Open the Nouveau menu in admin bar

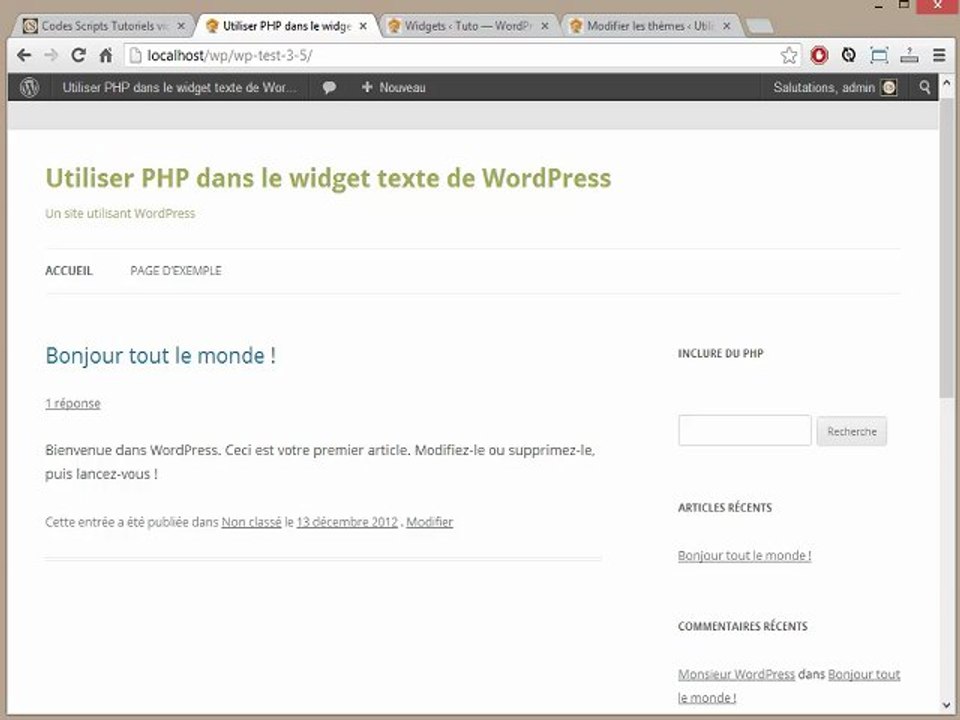click(394, 88)
